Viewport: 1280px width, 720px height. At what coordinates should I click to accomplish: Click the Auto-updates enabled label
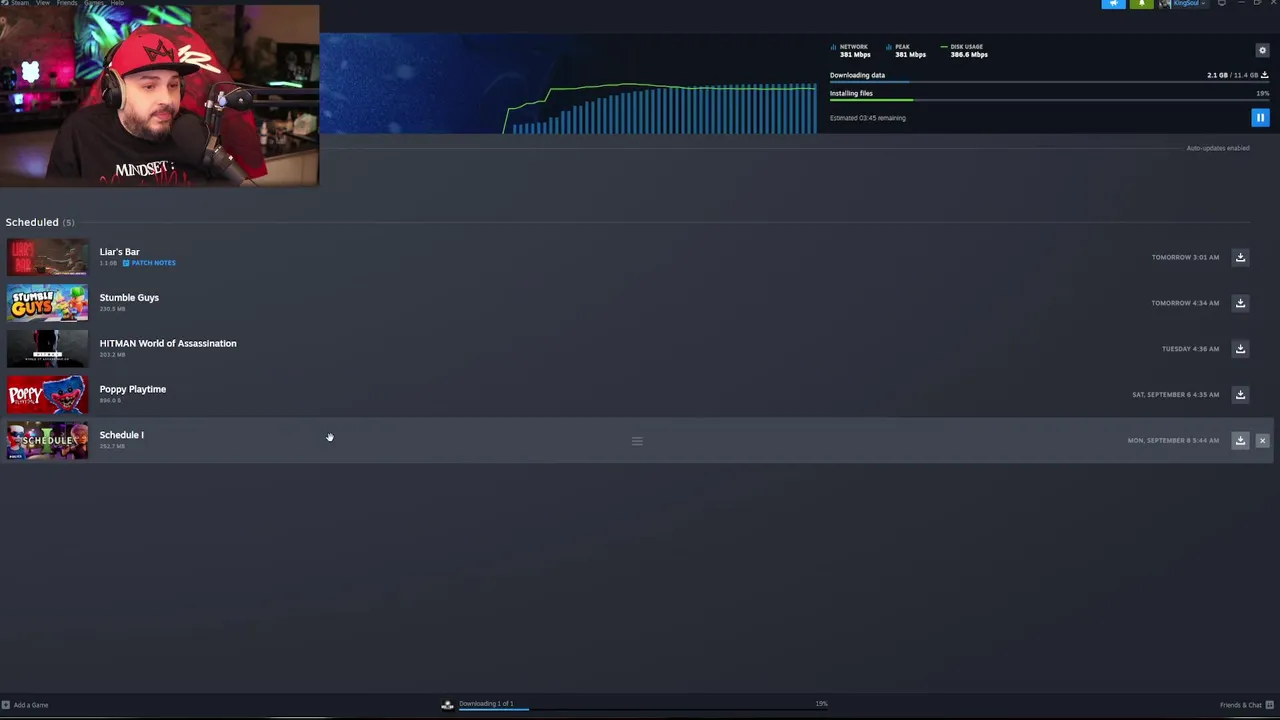pyautogui.click(x=1217, y=148)
